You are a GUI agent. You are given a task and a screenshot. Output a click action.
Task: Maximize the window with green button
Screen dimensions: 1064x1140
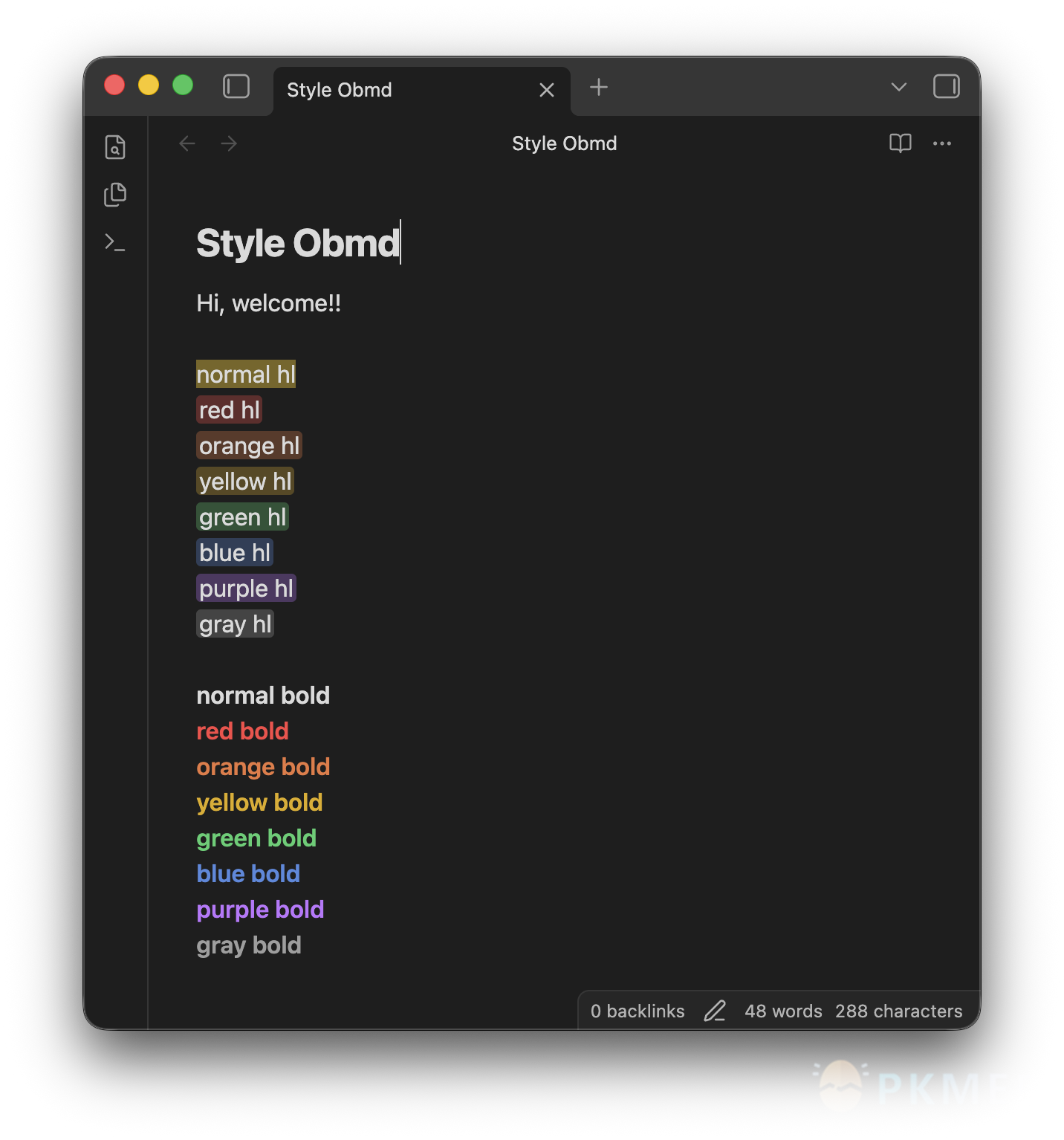(183, 85)
